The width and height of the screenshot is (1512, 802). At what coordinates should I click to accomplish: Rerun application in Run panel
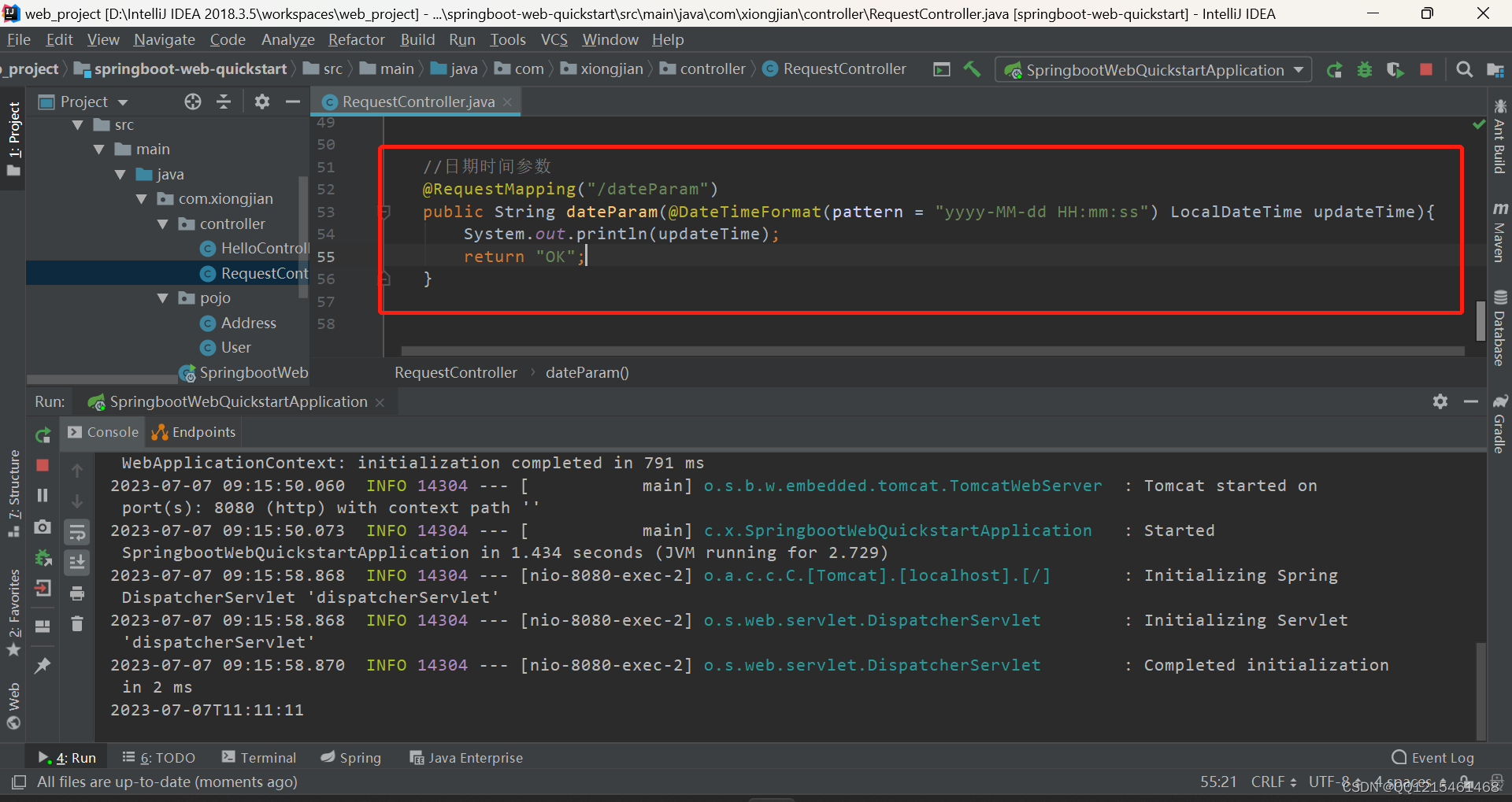[43, 434]
